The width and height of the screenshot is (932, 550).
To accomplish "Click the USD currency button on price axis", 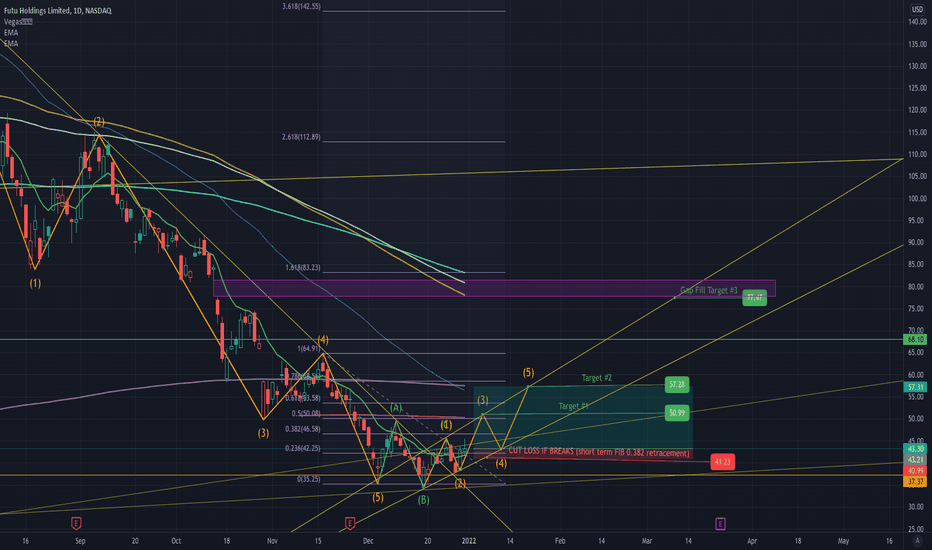I will click(917, 10).
